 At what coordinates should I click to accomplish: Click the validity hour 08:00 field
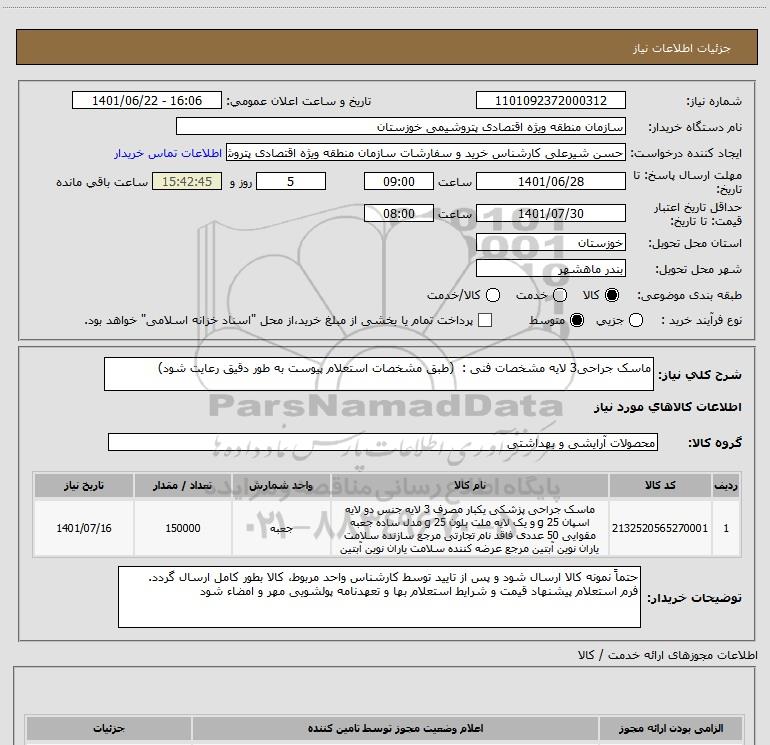point(399,214)
